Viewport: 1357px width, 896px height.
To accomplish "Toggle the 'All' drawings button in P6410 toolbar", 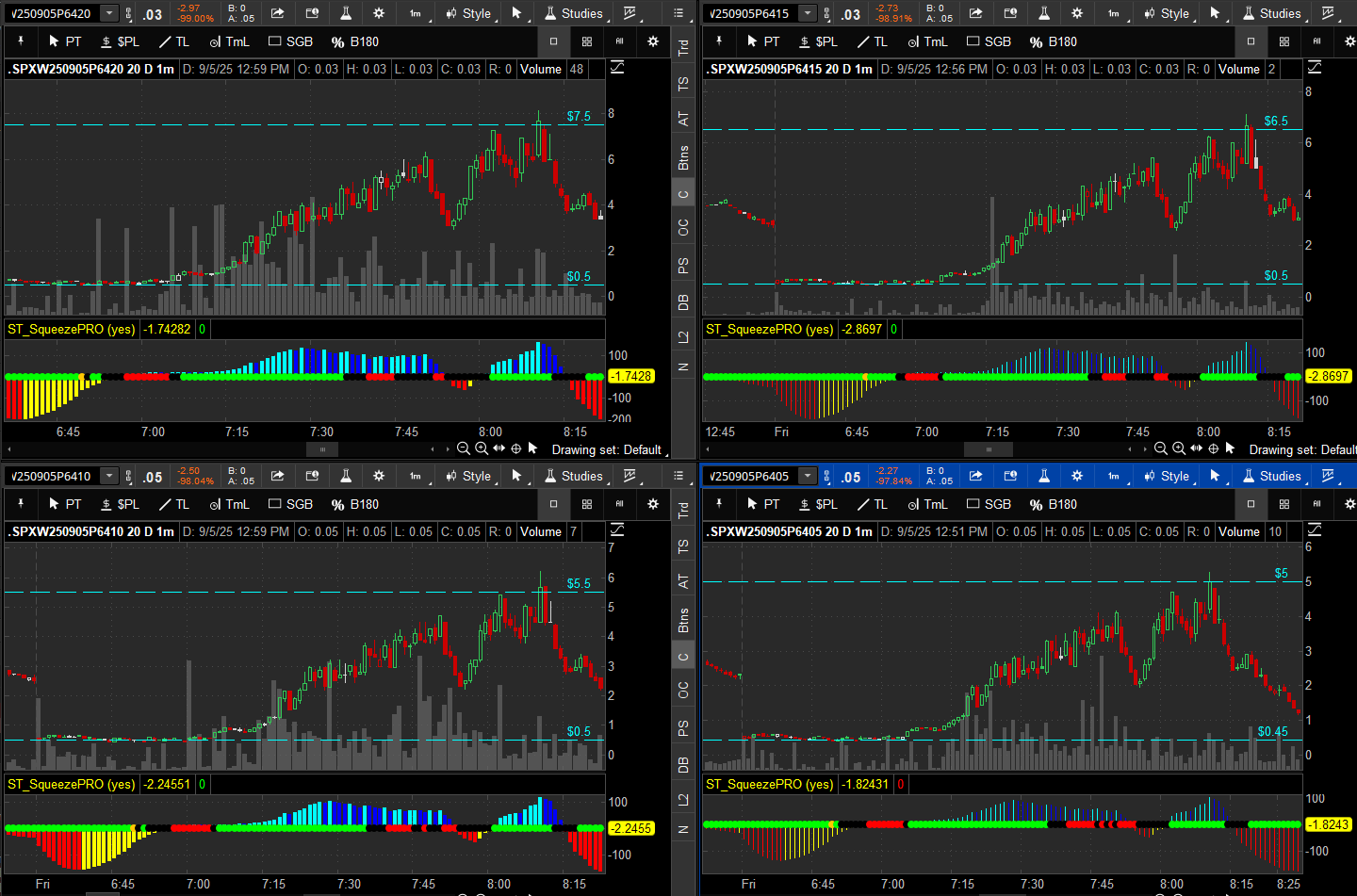I will pyautogui.click(x=619, y=504).
